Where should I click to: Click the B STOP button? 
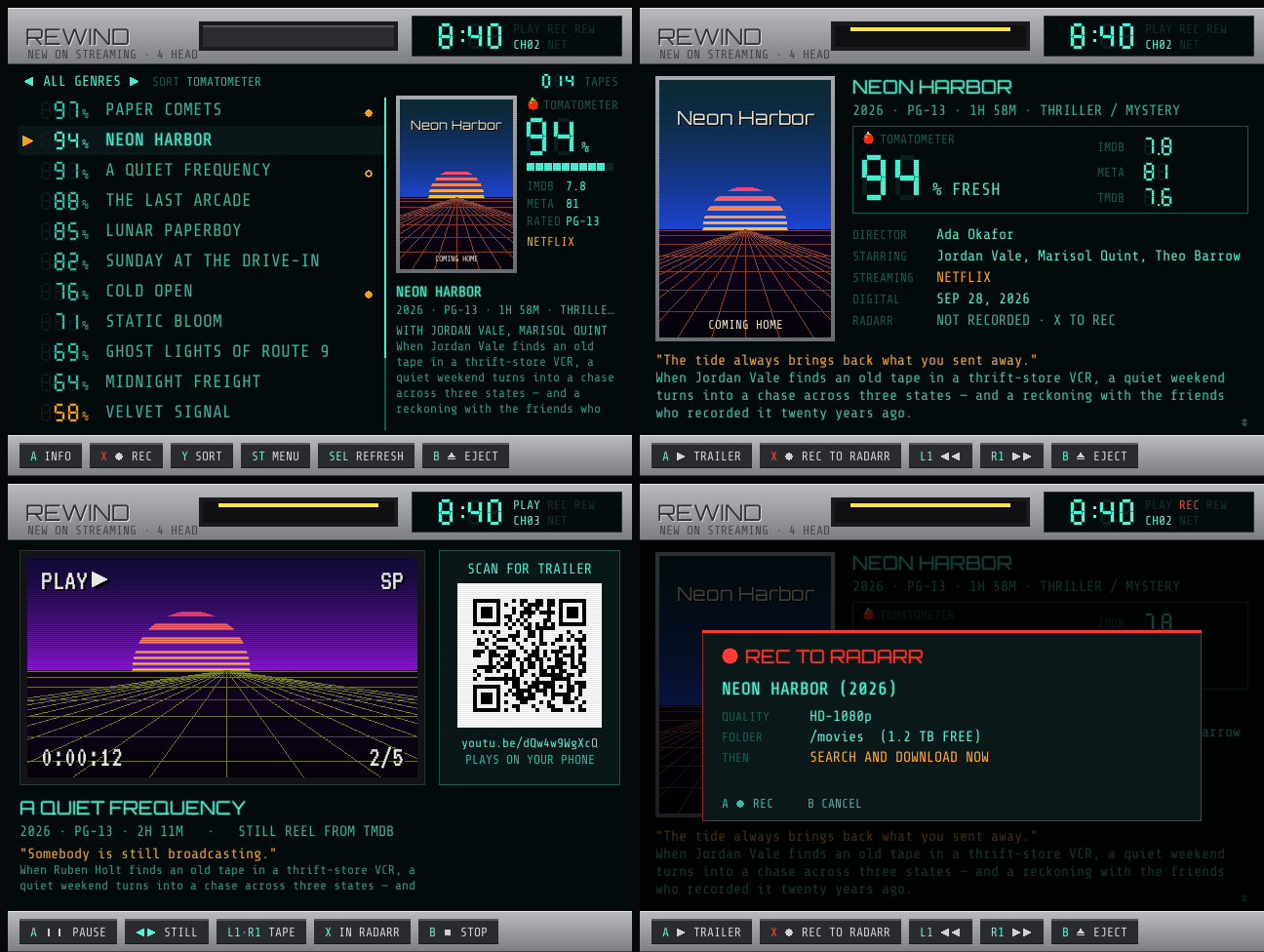pyautogui.click(x=458, y=932)
